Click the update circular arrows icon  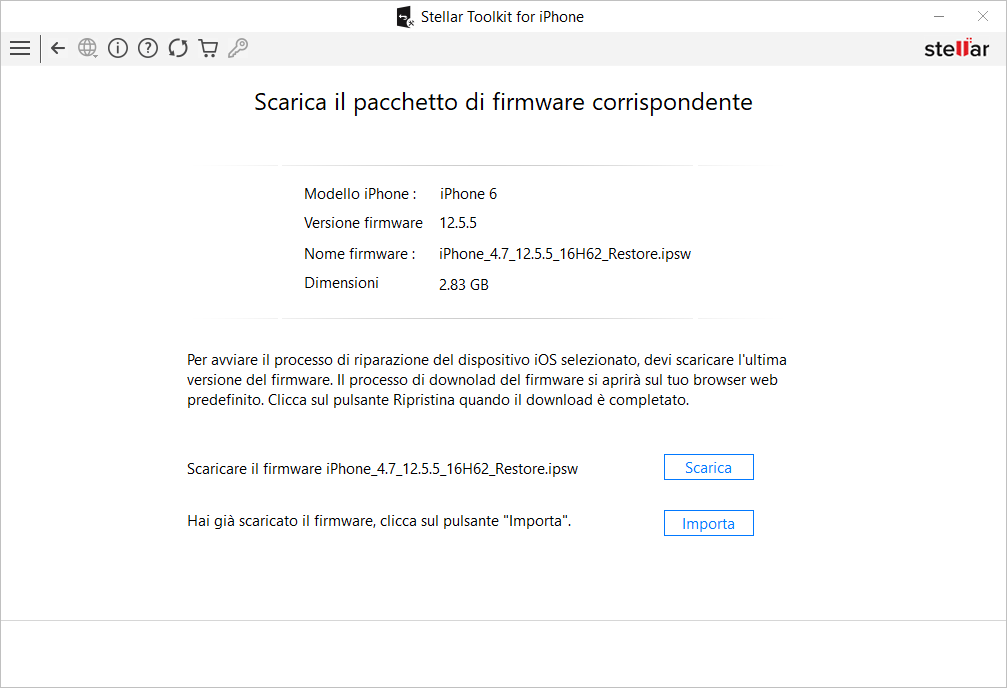pyautogui.click(x=178, y=48)
